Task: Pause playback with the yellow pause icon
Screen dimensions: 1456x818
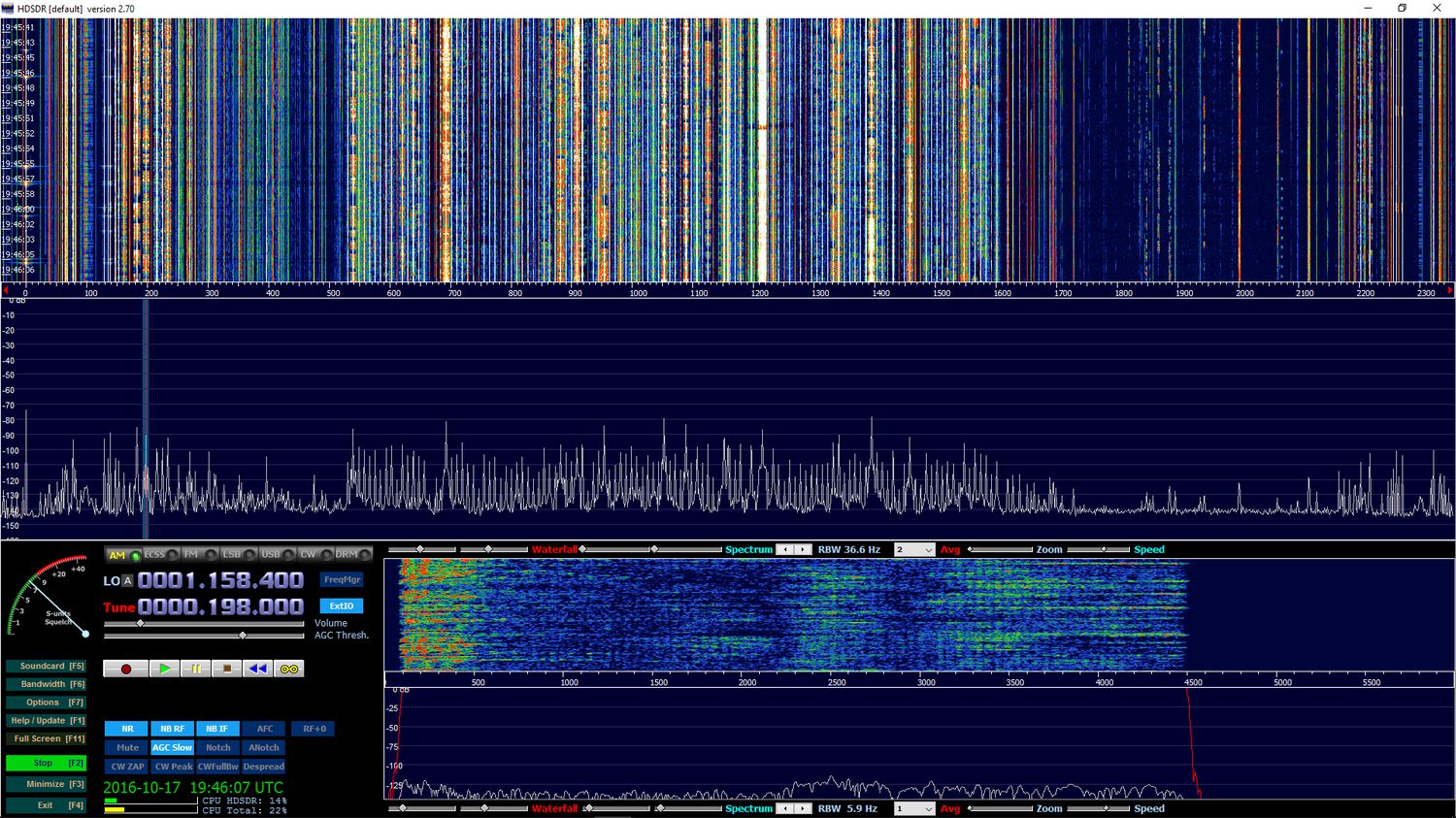Action: (195, 669)
